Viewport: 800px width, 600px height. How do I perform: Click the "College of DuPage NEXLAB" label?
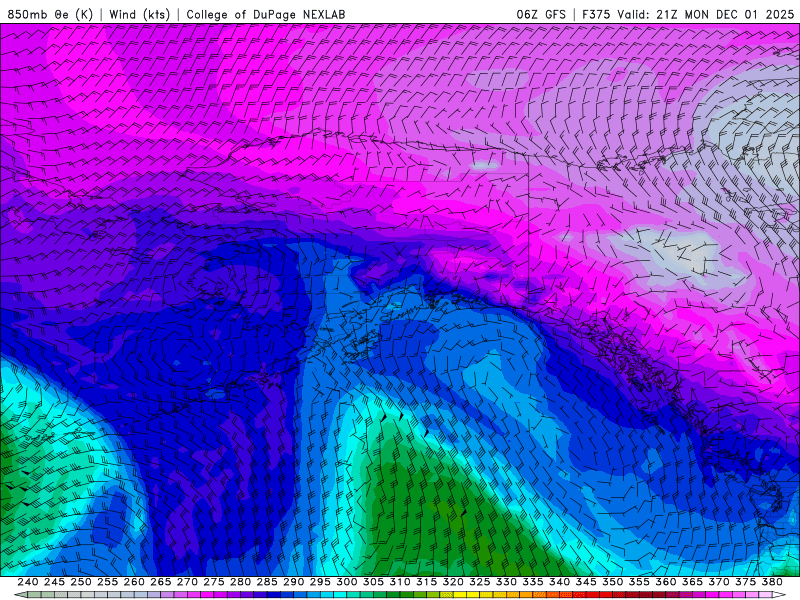tap(266, 14)
